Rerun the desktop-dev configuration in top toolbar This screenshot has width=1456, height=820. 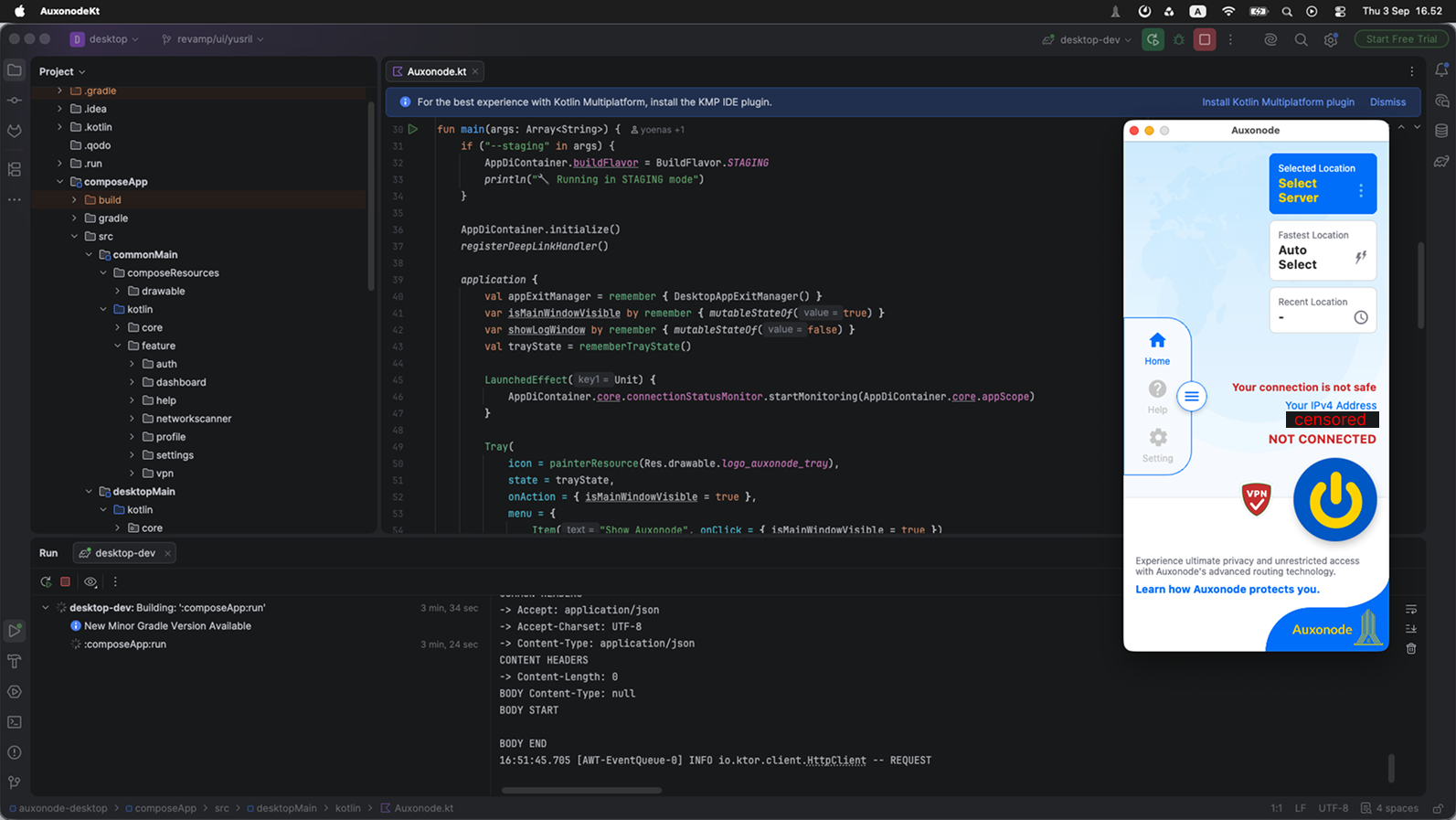click(1153, 39)
